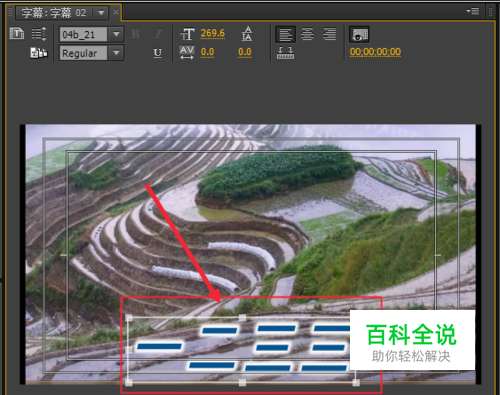500x395 pixels.
Task: Toggle Italic text style
Action: (x=158, y=34)
